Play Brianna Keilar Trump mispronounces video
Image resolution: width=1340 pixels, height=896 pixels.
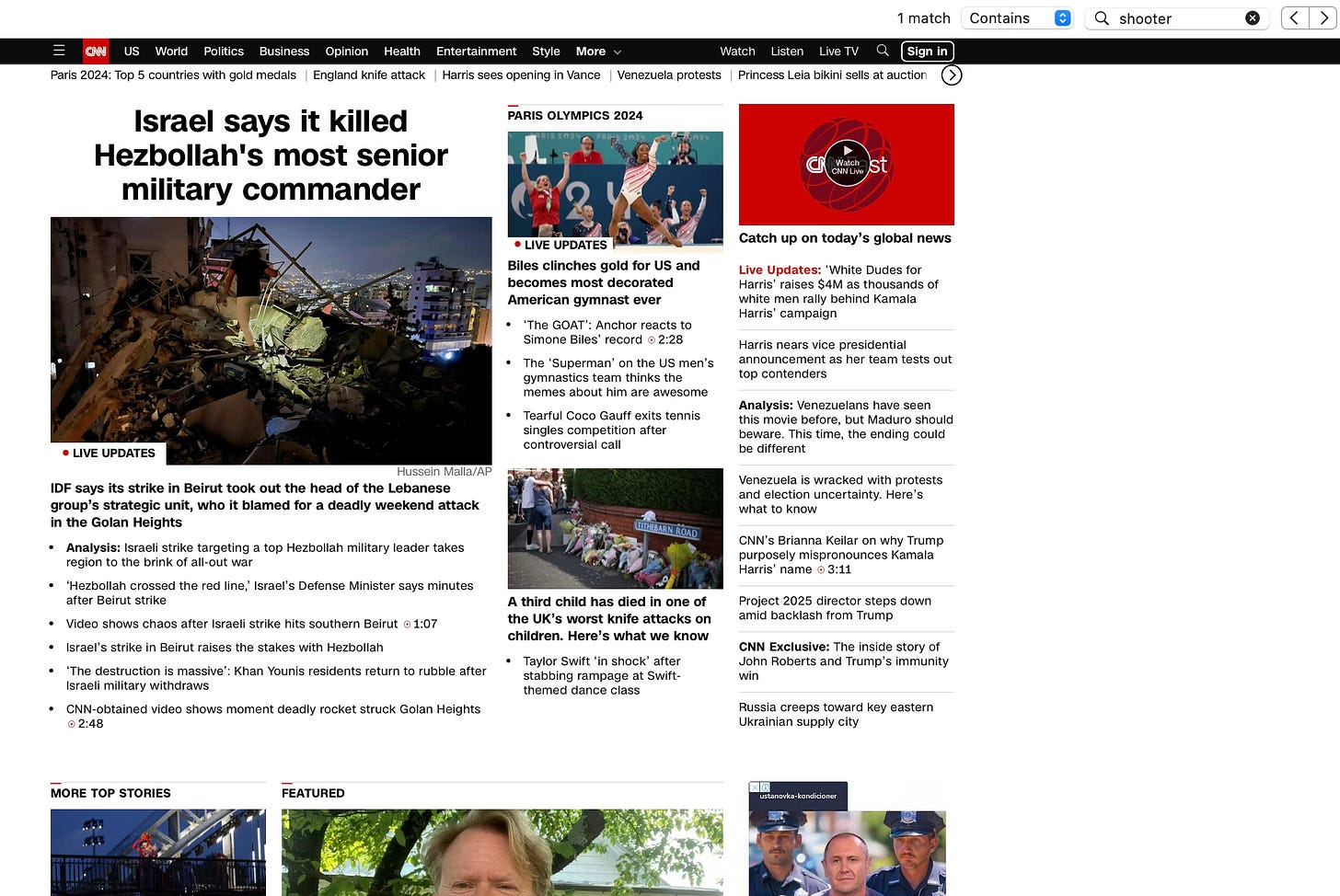[x=840, y=555]
